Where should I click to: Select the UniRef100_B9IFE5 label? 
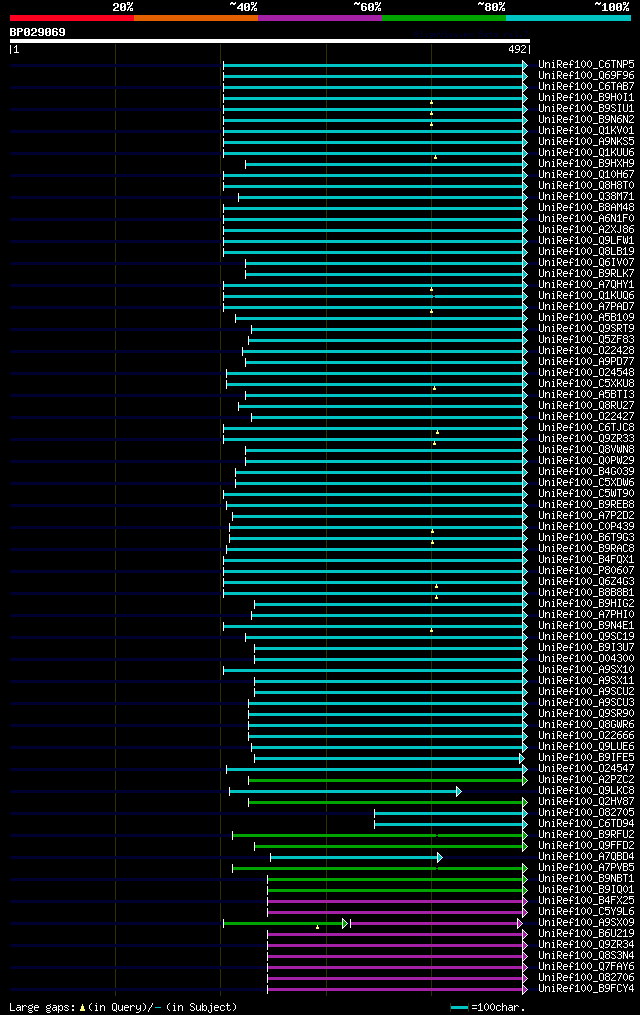pos(586,758)
